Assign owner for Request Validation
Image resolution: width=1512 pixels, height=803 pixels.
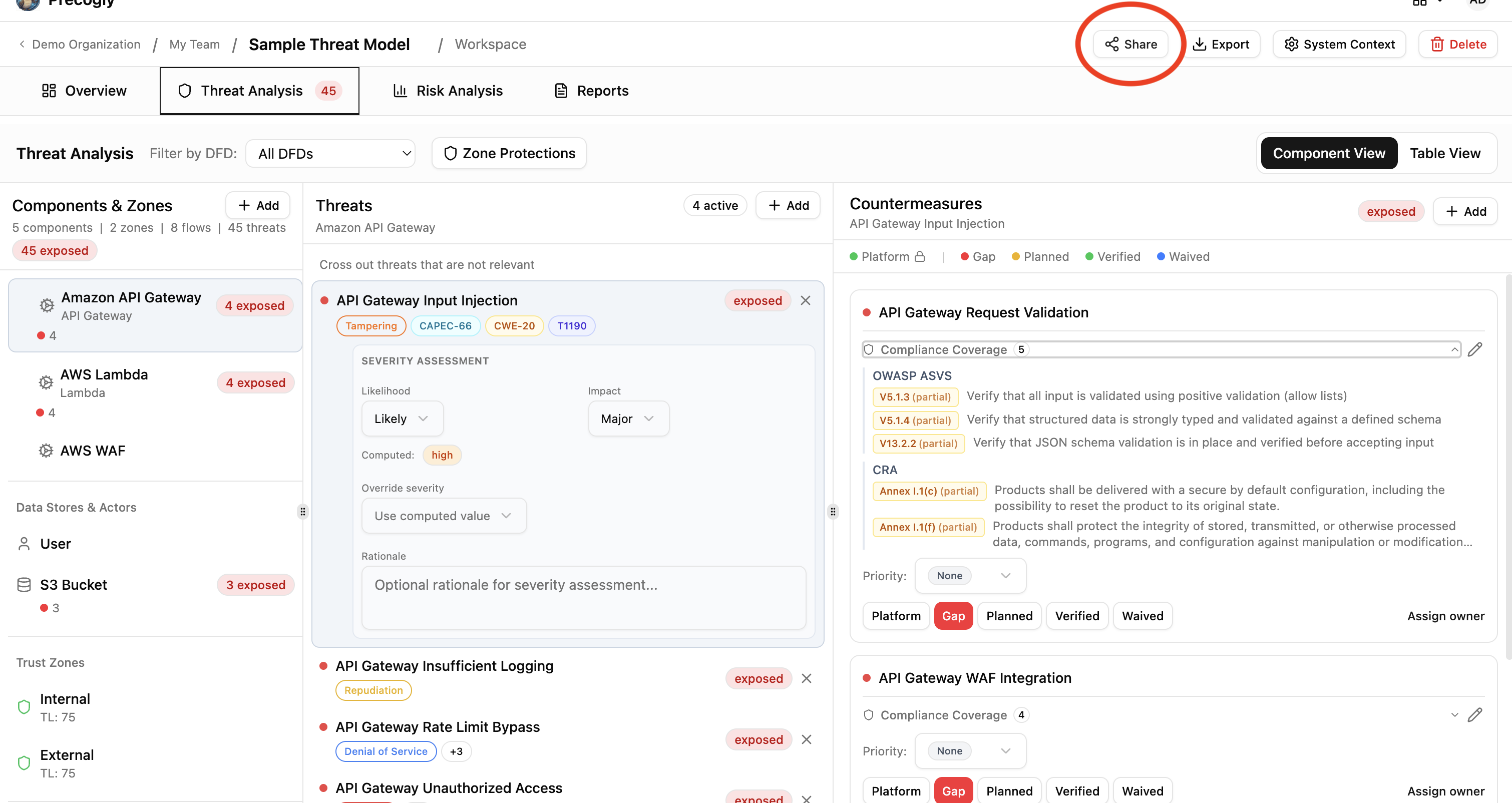(1446, 616)
